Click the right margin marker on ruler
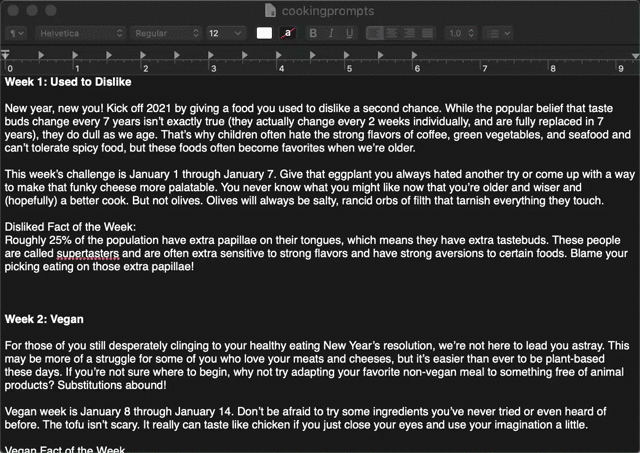 click(635, 56)
